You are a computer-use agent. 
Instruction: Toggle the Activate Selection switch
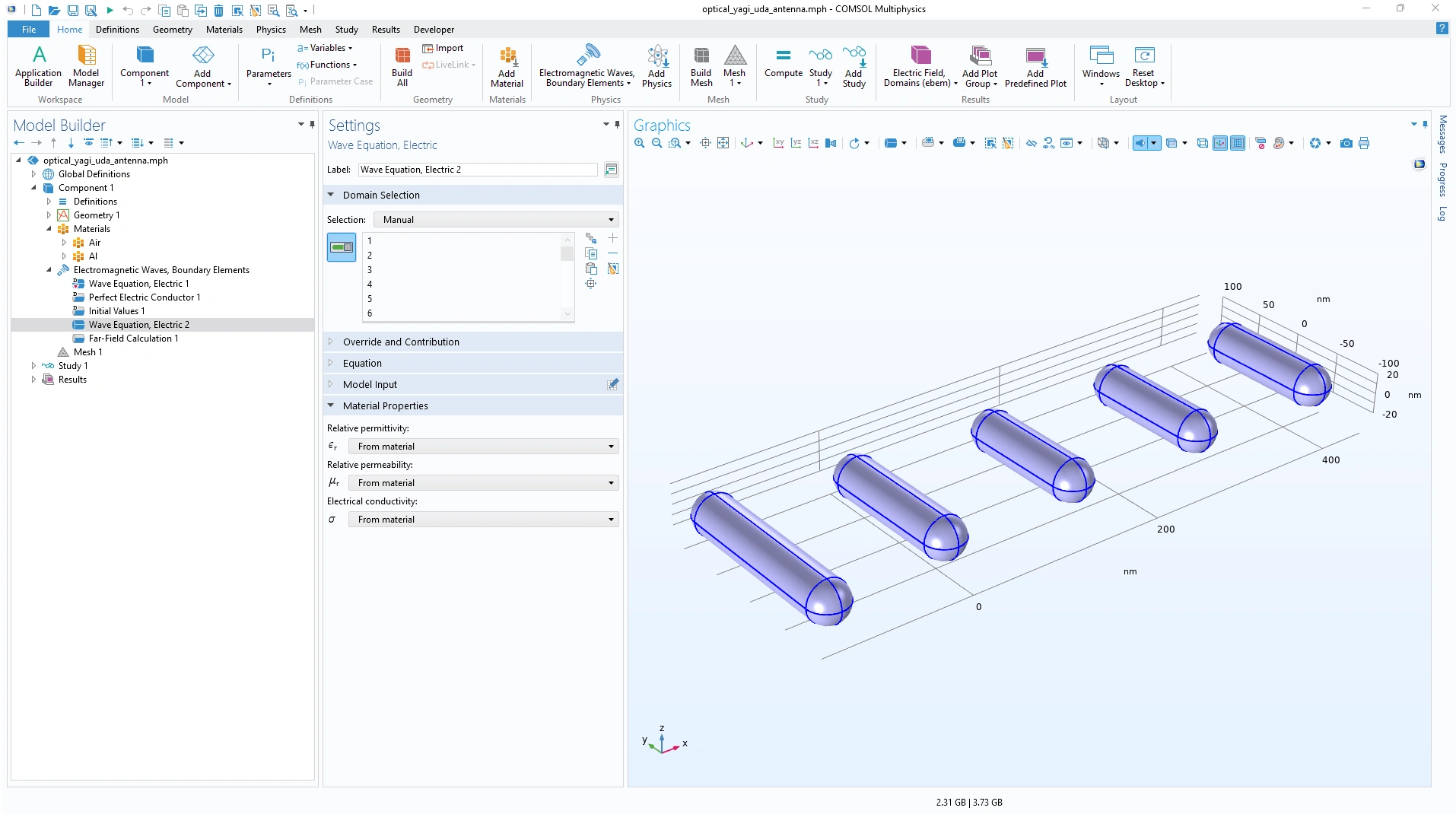click(x=342, y=247)
